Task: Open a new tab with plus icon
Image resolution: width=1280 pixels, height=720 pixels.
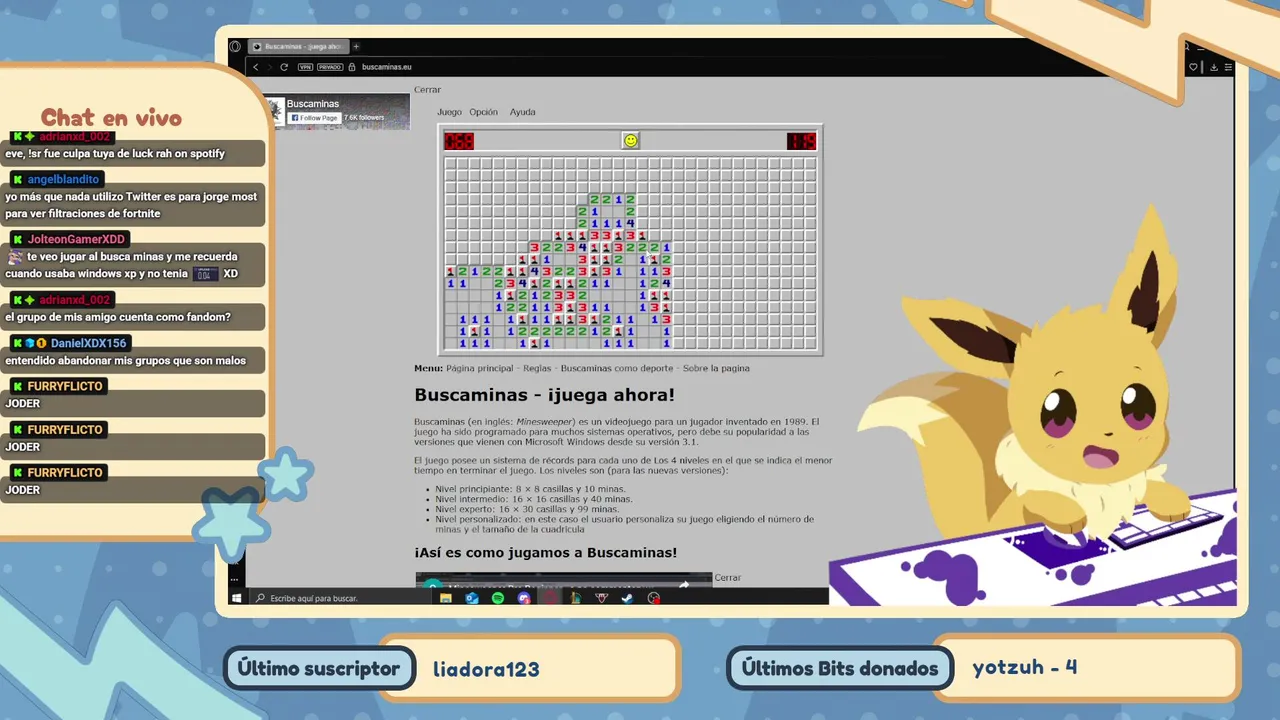Action: pos(356,46)
